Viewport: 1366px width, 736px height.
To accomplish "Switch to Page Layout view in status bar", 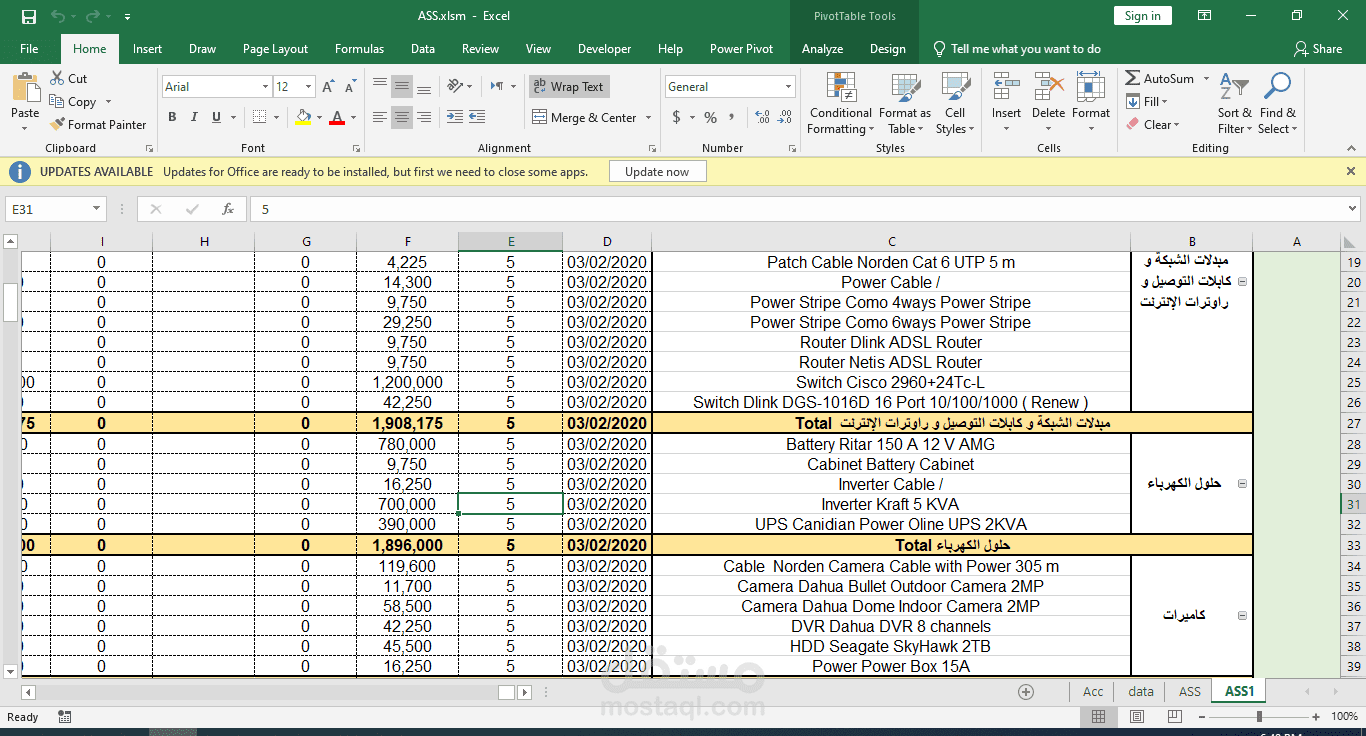I will (1136, 717).
